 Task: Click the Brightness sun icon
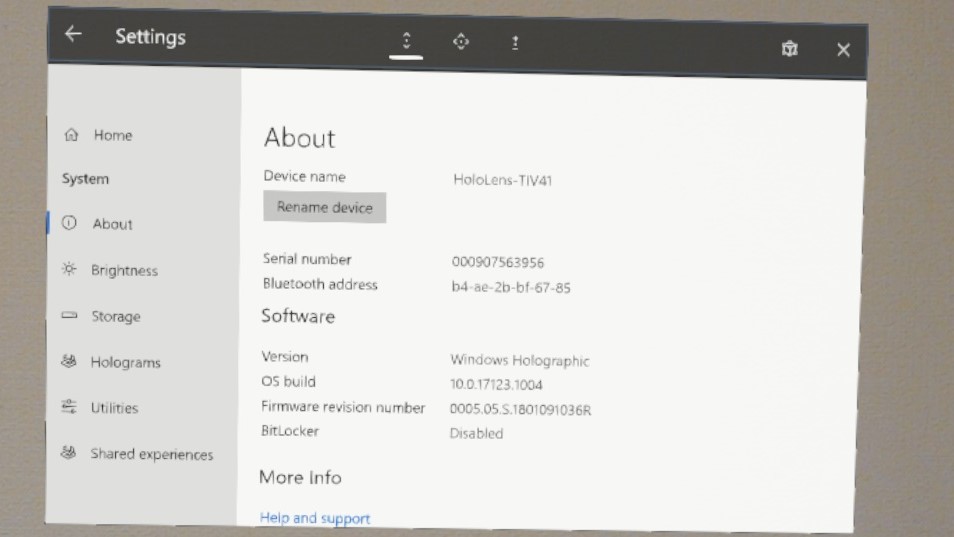coord(69,269)
